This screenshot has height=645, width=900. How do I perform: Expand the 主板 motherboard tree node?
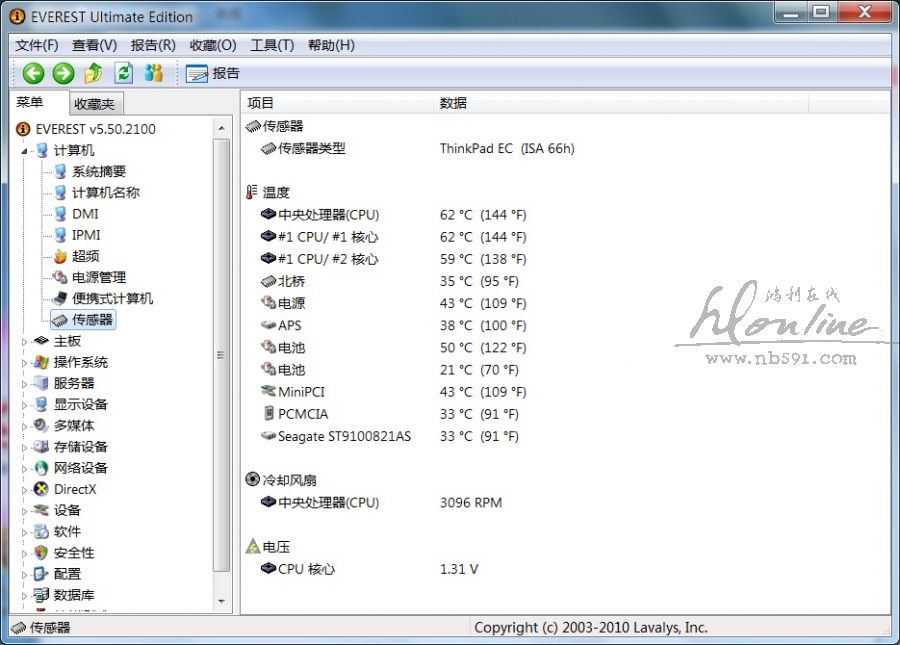26,341
